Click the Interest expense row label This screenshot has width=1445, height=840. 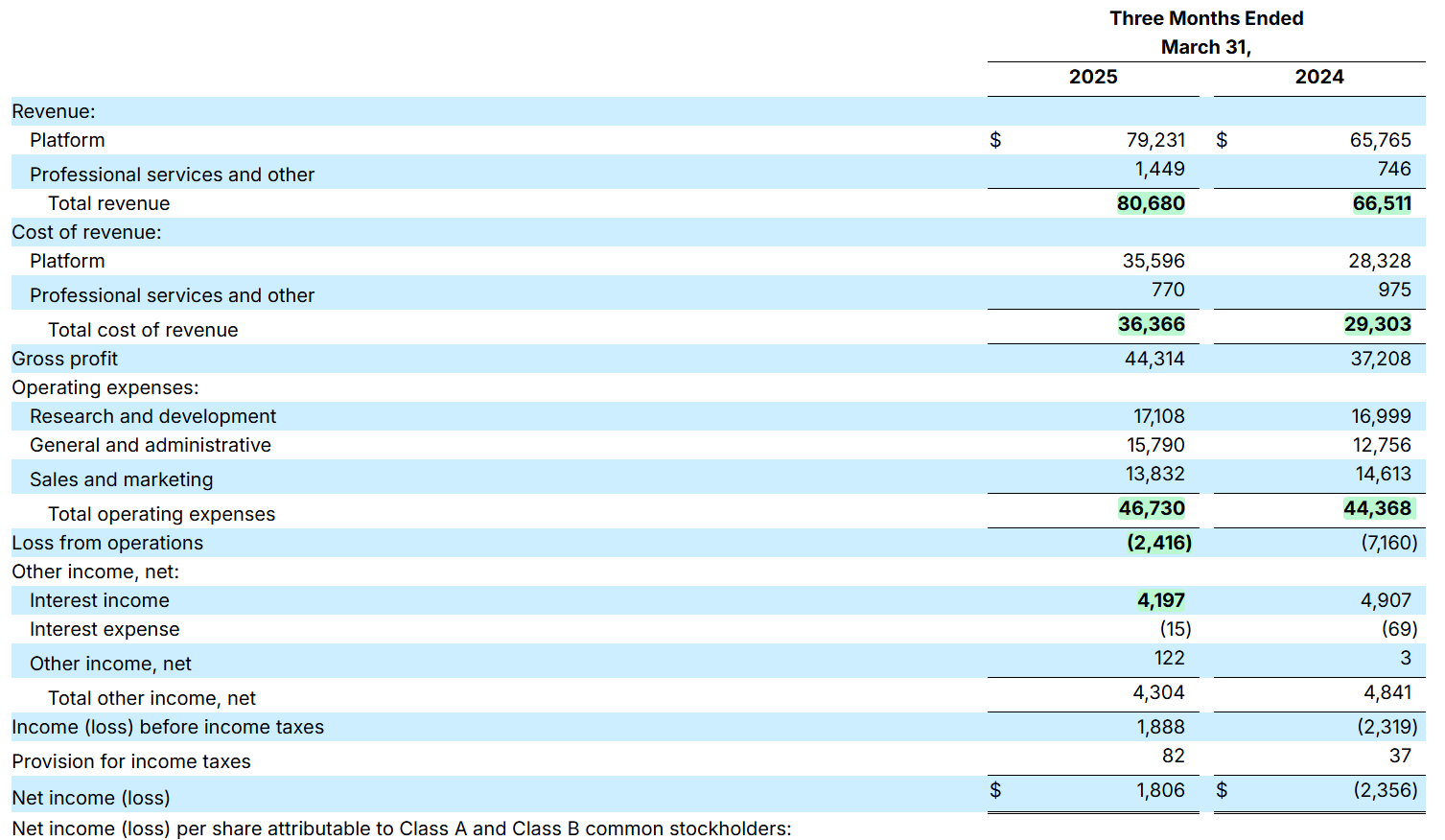click(x=105, y=629)
